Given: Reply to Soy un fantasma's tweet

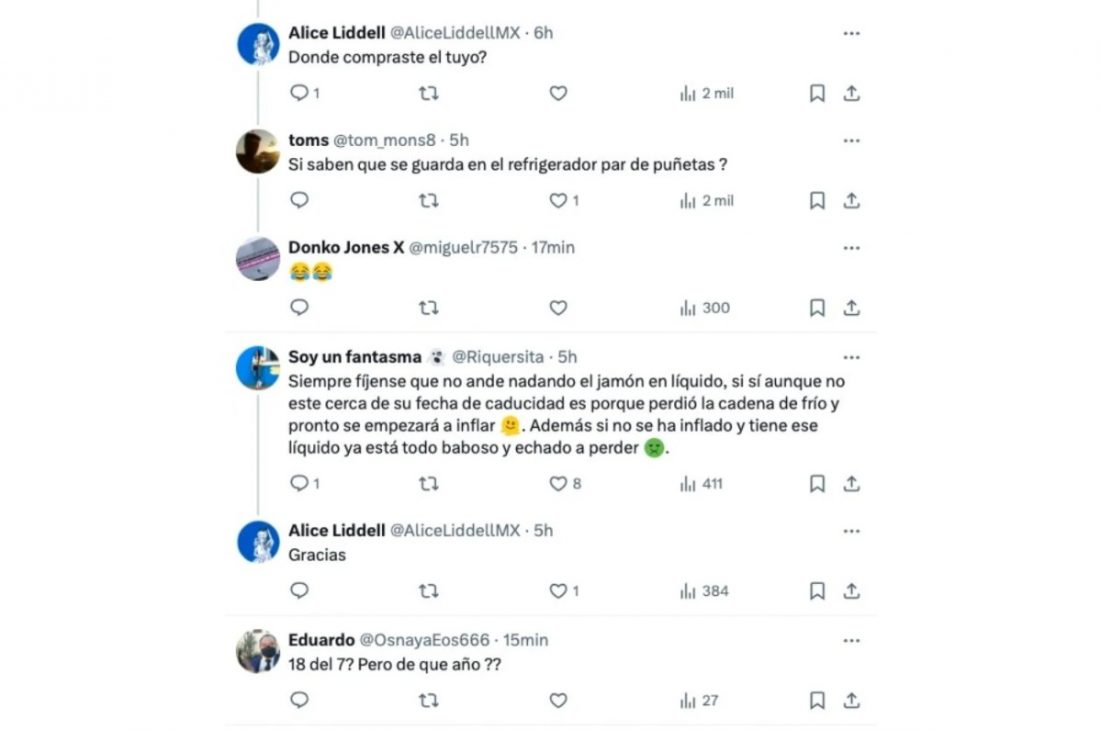Looking at the screenshot, I should click(x=305, y=483).
